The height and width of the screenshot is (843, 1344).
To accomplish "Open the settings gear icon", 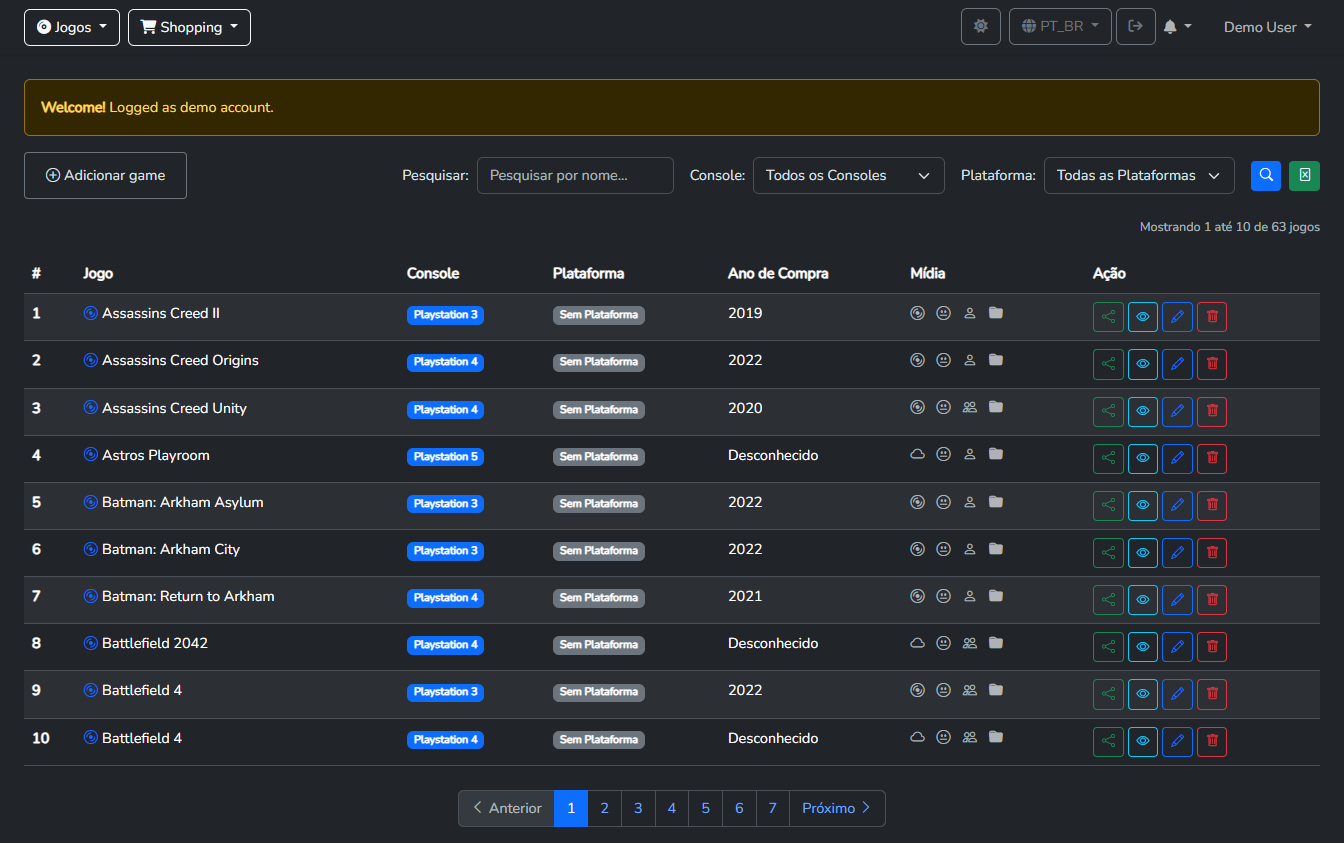I will (x=981, y=26).
